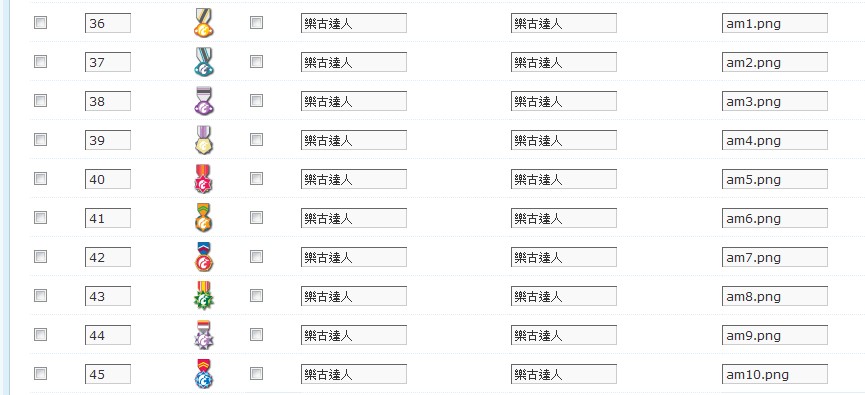Tick the leftmost checkbox for row 36

(x=40, y=23)
